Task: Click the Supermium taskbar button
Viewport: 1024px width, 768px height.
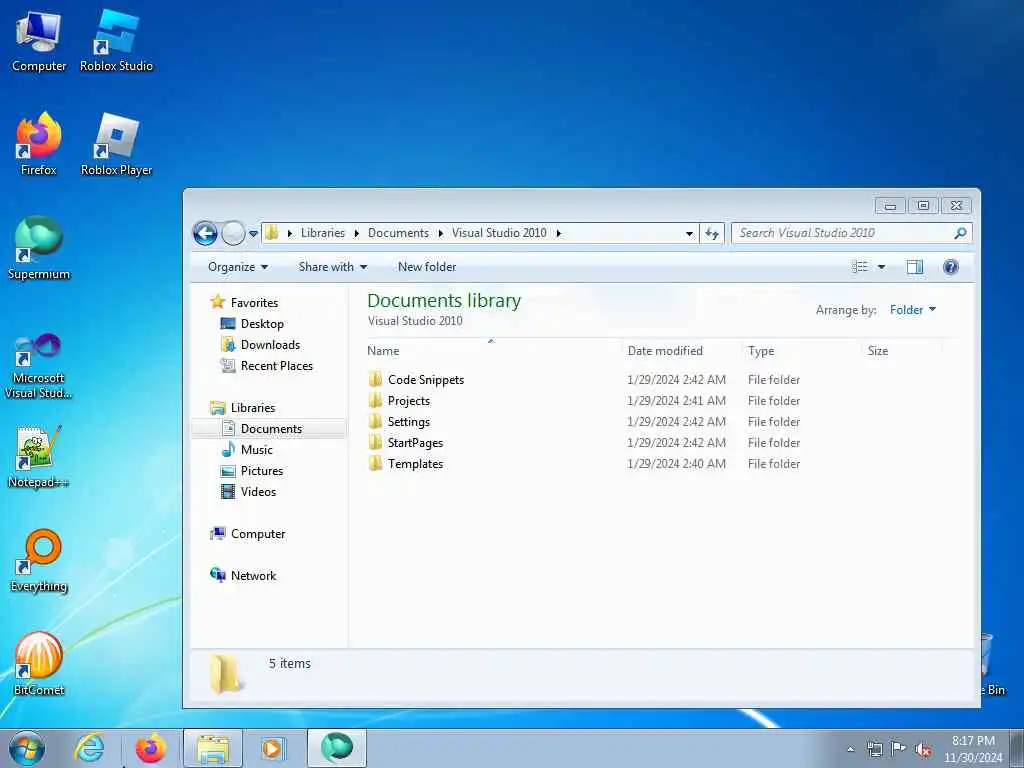Action: click(336, 748)
